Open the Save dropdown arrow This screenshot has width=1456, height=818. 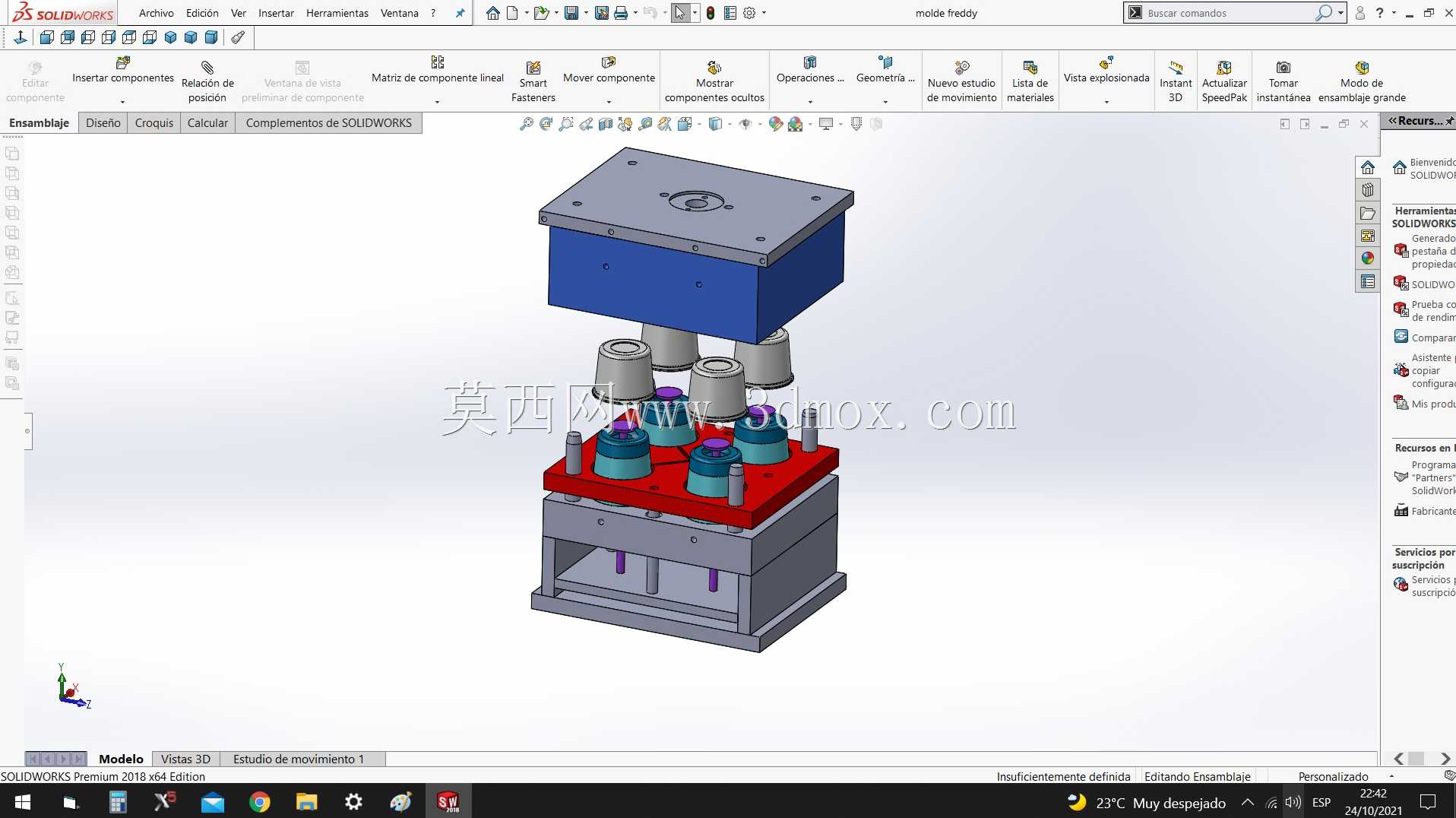tap(586, 13)
